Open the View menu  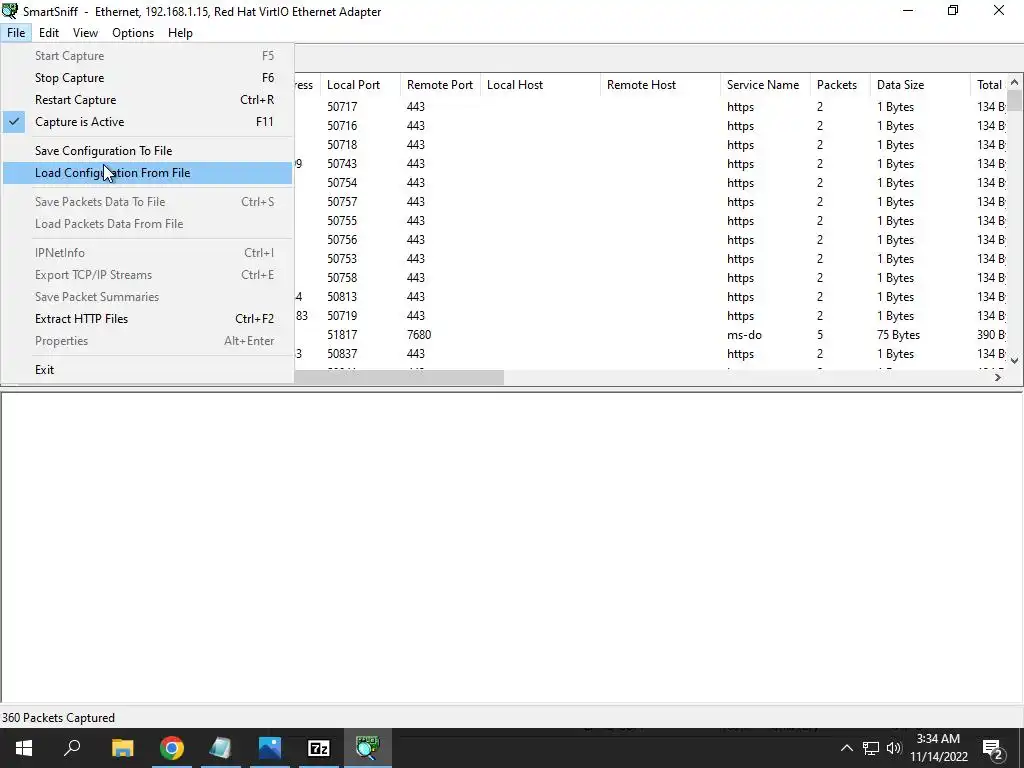coord(86,33)
